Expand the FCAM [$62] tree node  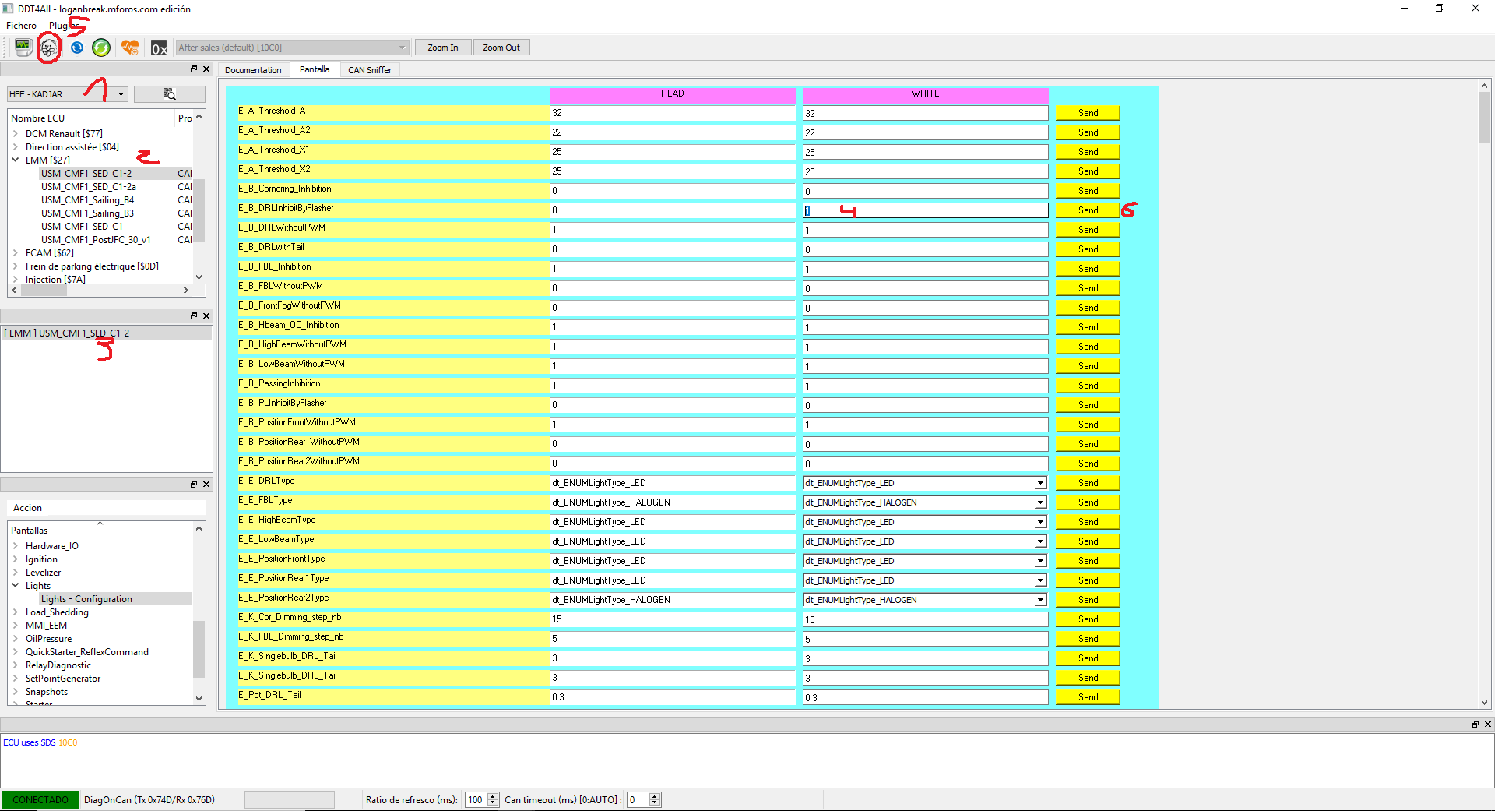[x=16, y=252]
